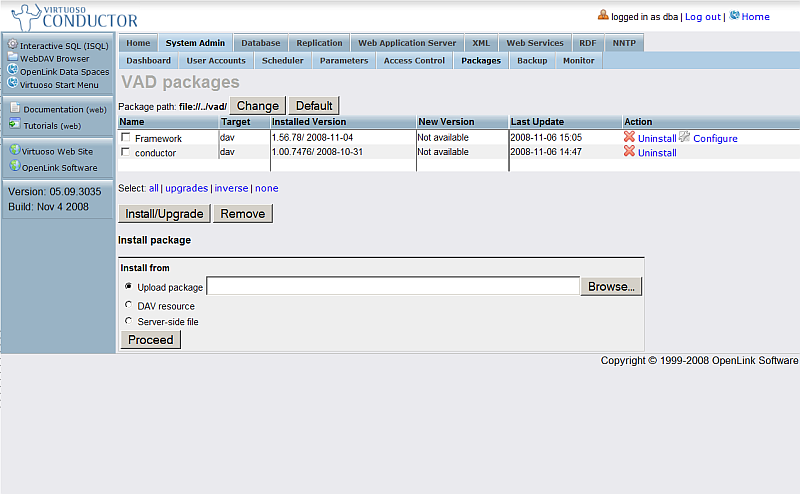
Task: Check the Framework package checkbox
Action: click(x=126, y=138)
